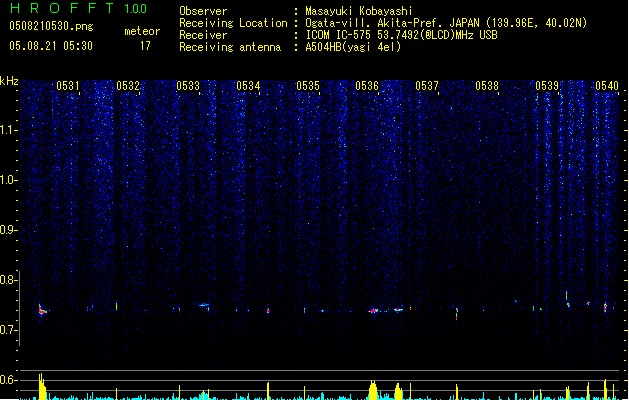Click the 0.7 kHz axis label
629x400 pixels.
[x=9, y=330]
